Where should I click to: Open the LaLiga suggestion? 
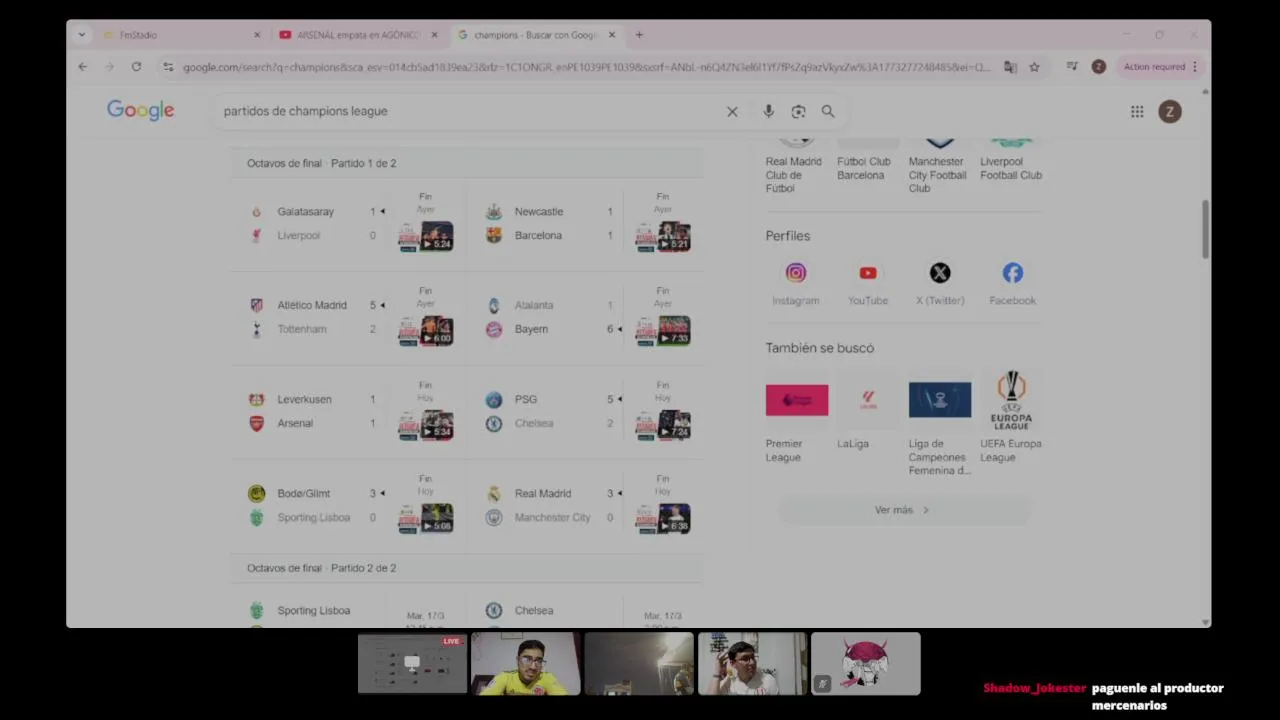pos(868,412)
